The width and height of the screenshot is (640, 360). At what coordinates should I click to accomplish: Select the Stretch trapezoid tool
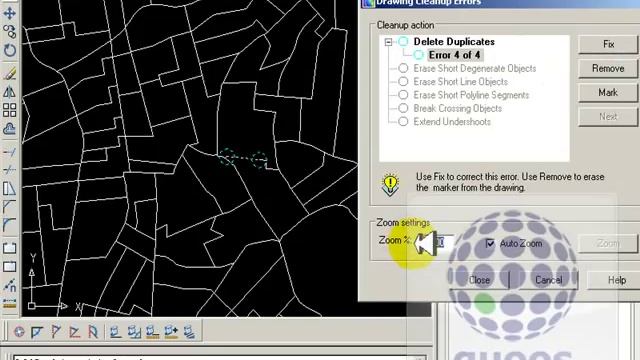pyautogui.click(x=9, y=188)
